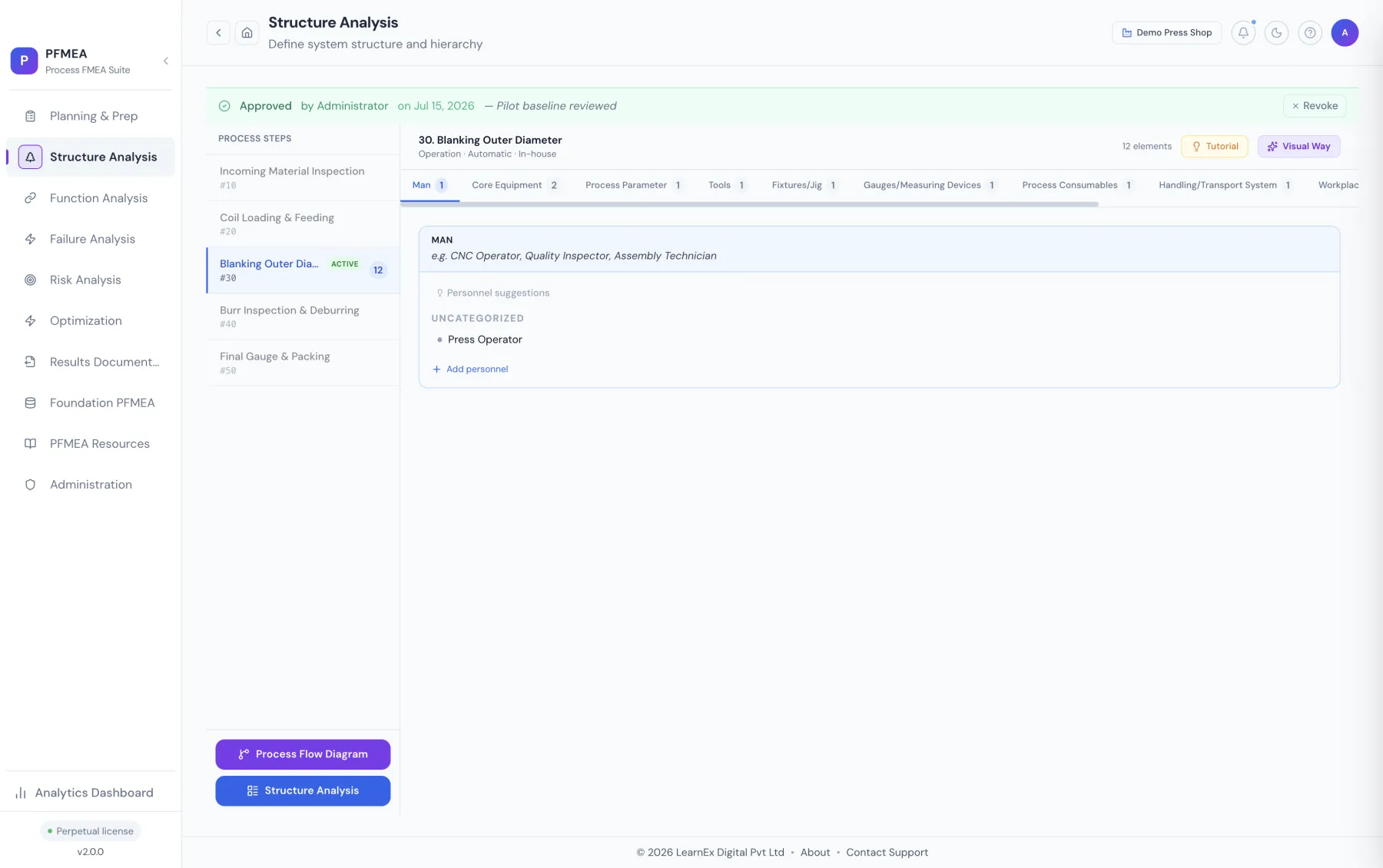Viewport: 1383px width, 868px height.
Task: Click the Revoke approval button
Action: (1315, 106)
